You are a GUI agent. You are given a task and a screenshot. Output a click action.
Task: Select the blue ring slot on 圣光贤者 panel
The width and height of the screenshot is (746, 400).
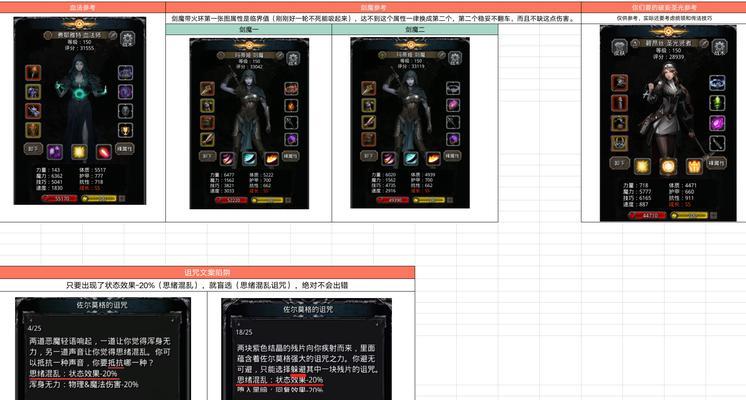point(717,83)
